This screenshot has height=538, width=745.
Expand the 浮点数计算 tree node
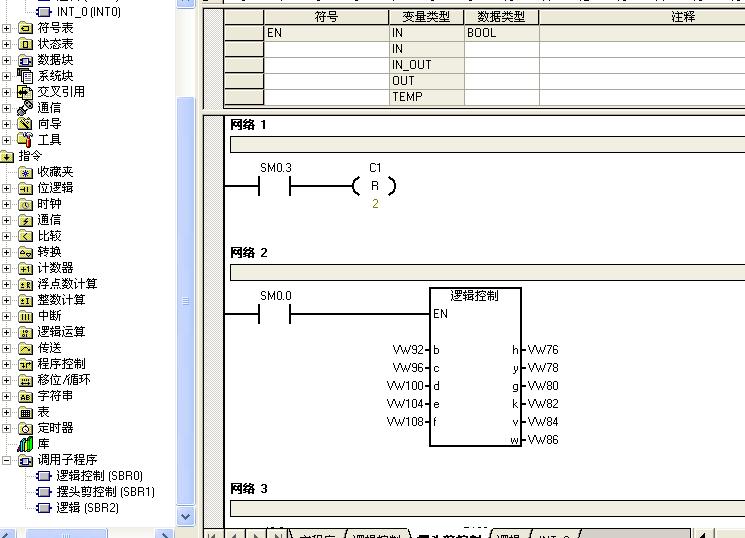pyautogui.click(x=8, y=284)
